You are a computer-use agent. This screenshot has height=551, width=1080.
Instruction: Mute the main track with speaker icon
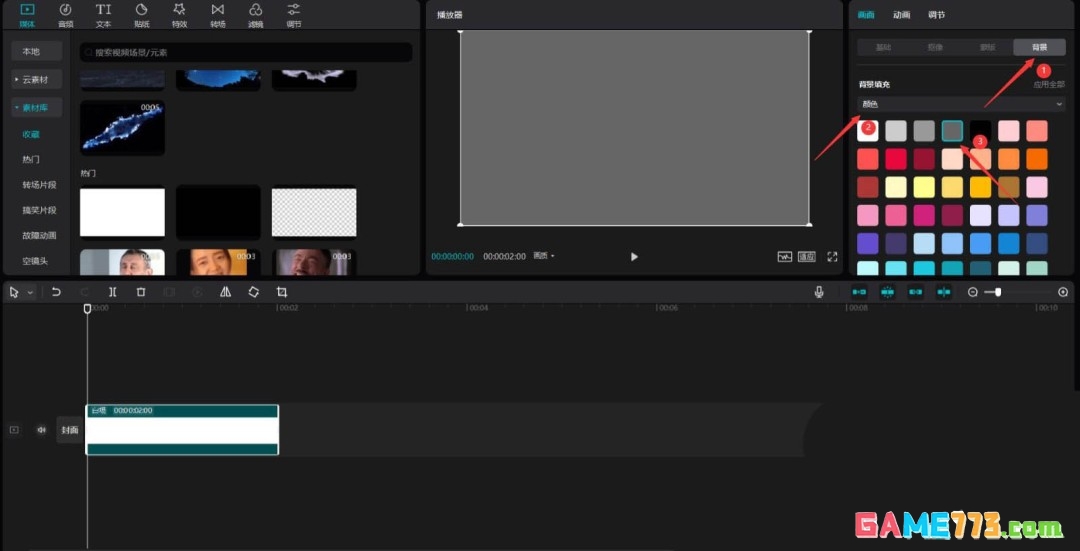41,430
